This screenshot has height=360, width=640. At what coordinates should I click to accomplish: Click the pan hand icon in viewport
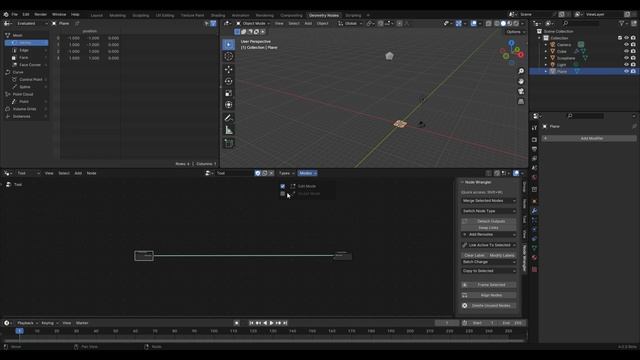click(x=521, y=81)
